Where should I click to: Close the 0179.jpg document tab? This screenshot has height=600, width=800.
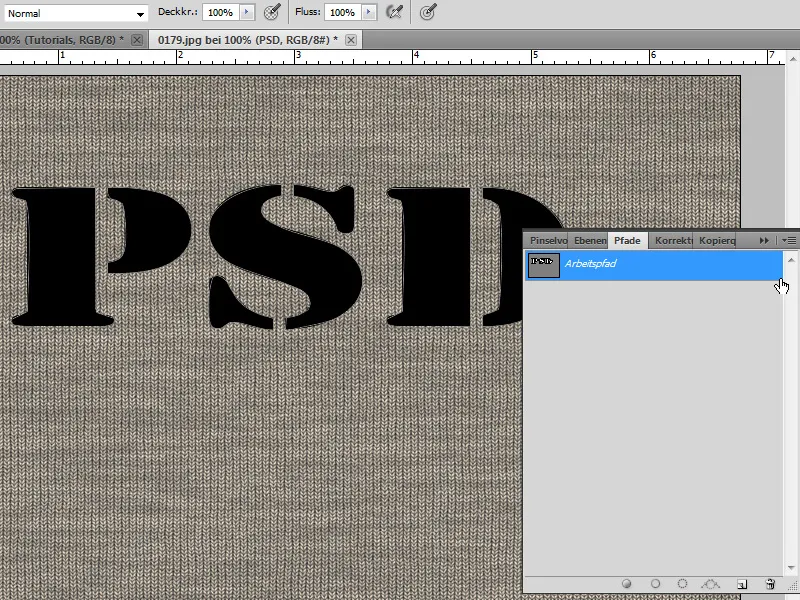click(x=351, y=39)
